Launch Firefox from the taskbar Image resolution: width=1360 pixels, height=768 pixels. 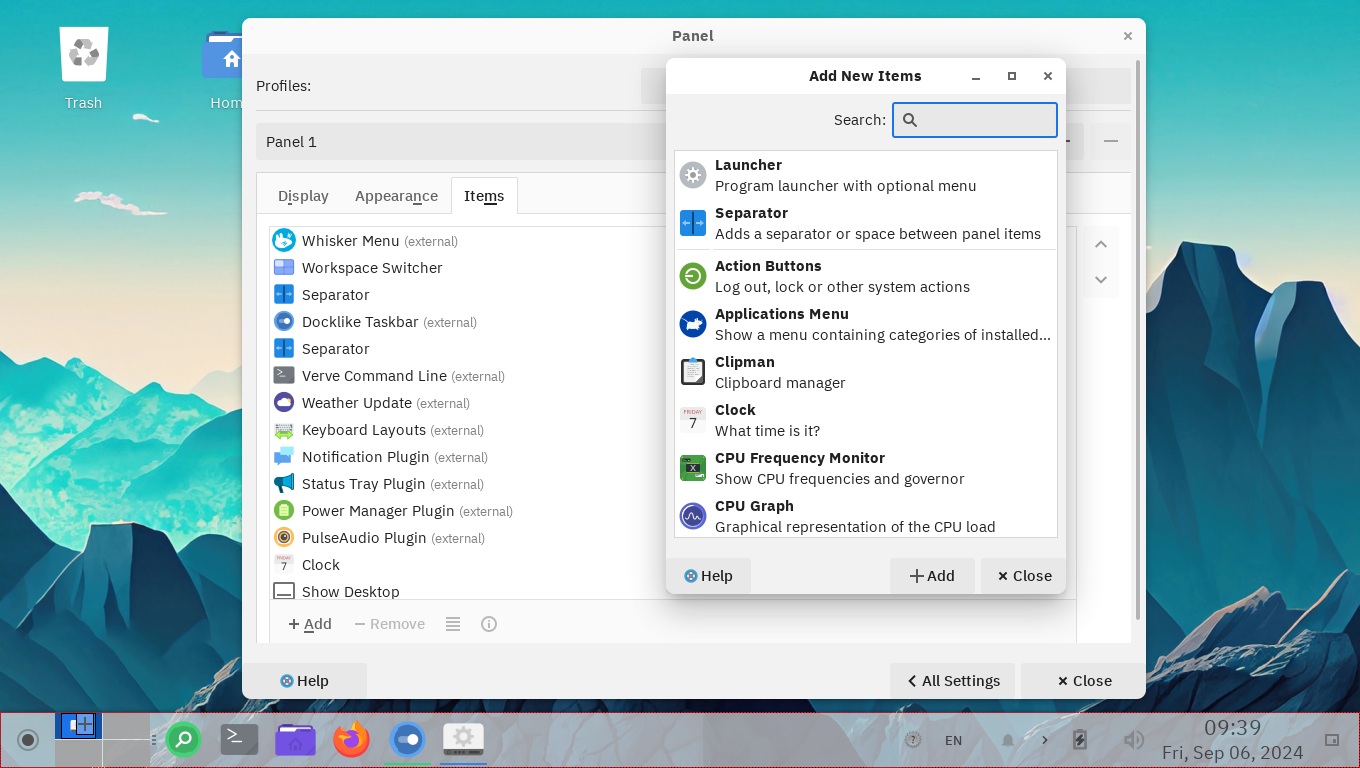tap(351, 740)
